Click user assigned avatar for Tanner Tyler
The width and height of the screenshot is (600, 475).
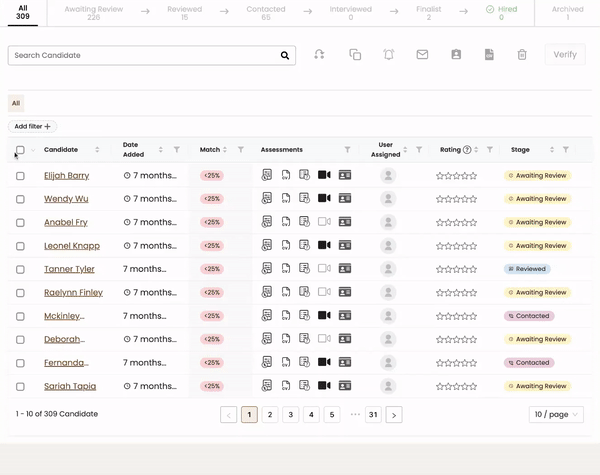[x=388, y=269]
